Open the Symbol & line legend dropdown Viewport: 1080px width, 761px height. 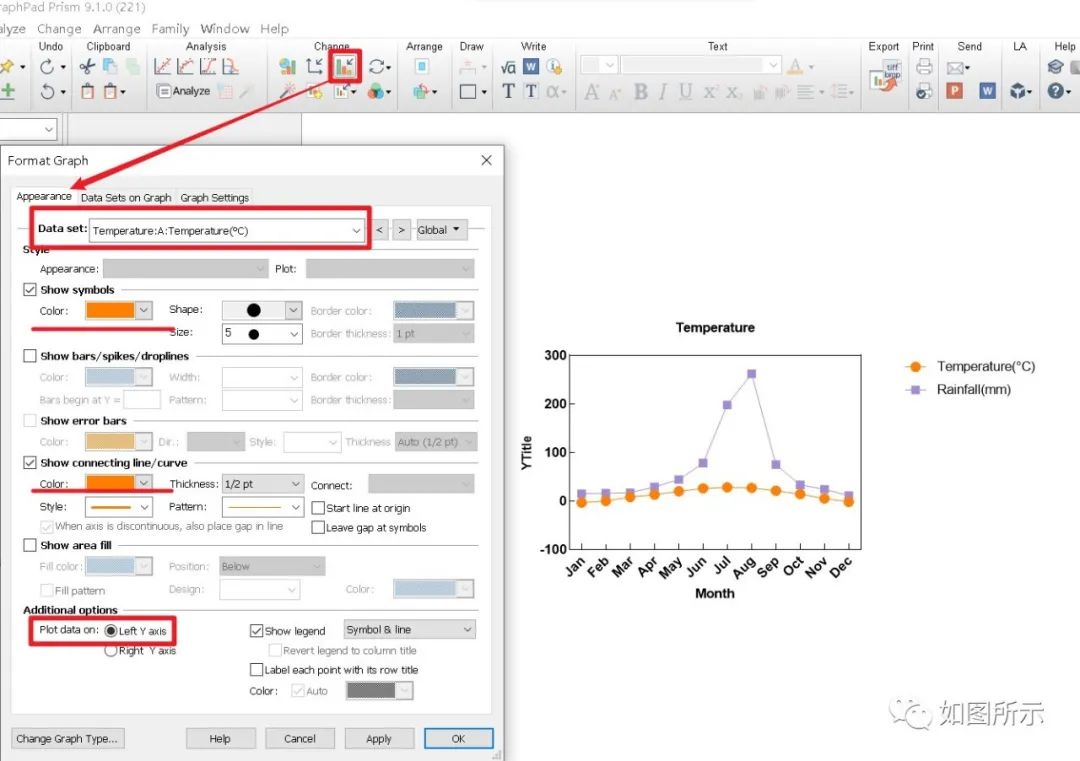point(409,629)
